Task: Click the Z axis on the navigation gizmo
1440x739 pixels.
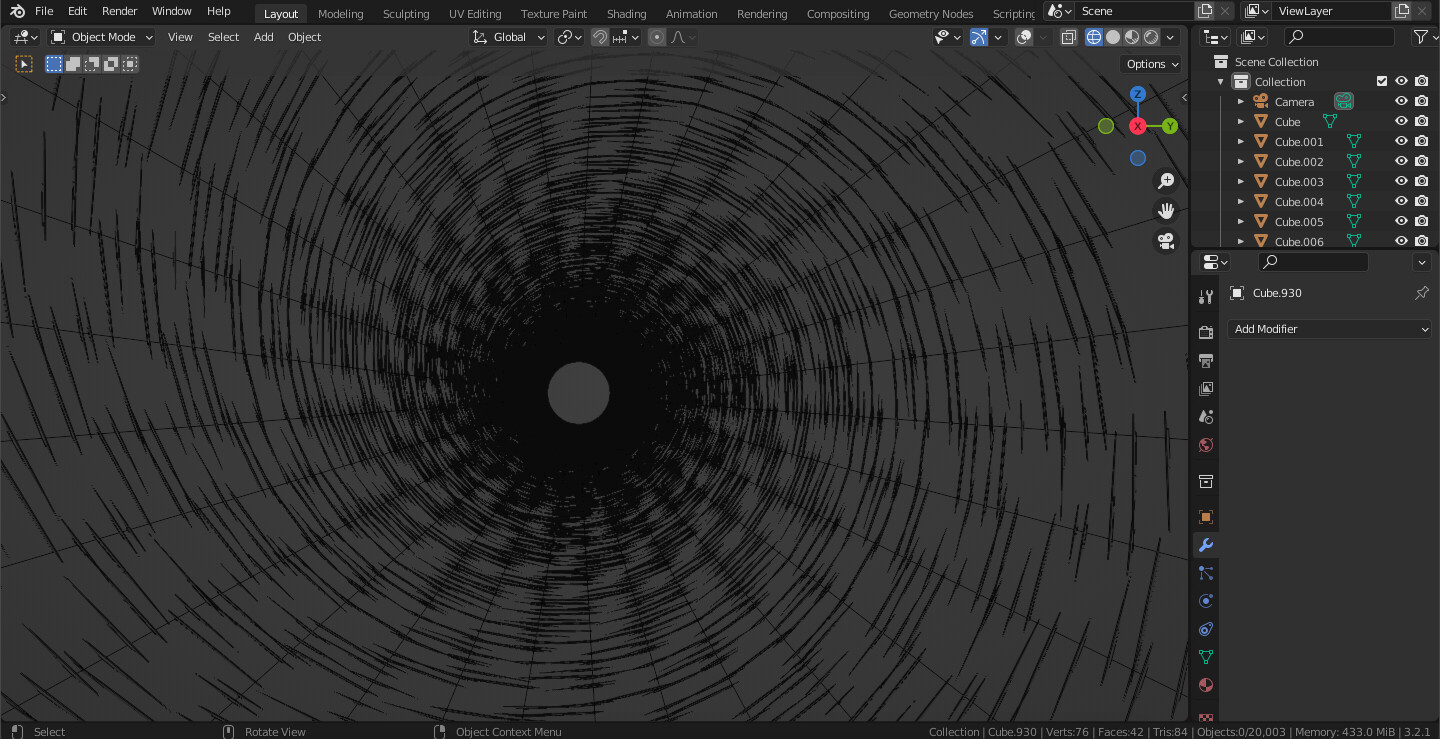Action: [1138, 93]
